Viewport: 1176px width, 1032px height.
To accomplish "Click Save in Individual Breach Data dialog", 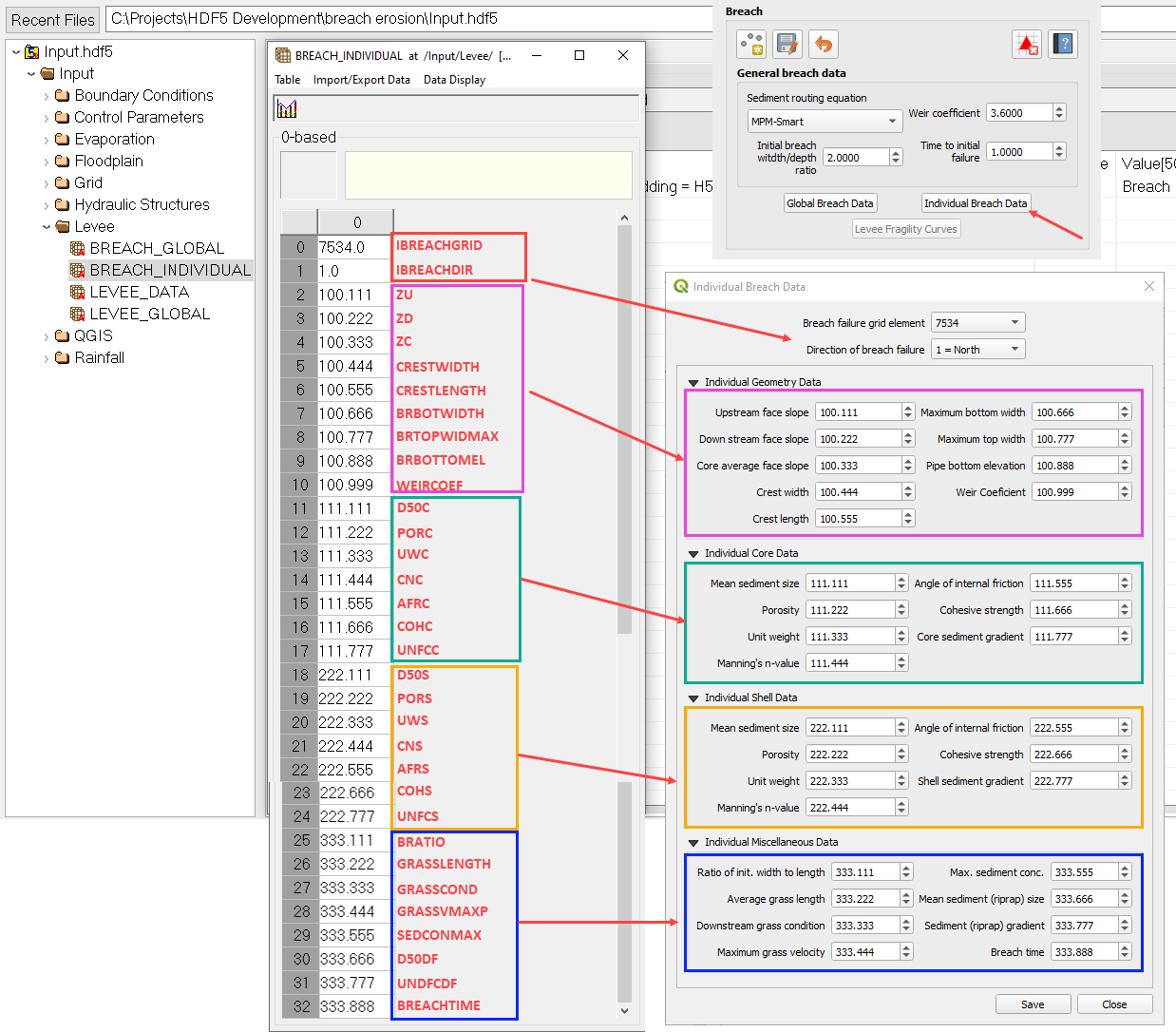I will [x=1033, y=1004].
